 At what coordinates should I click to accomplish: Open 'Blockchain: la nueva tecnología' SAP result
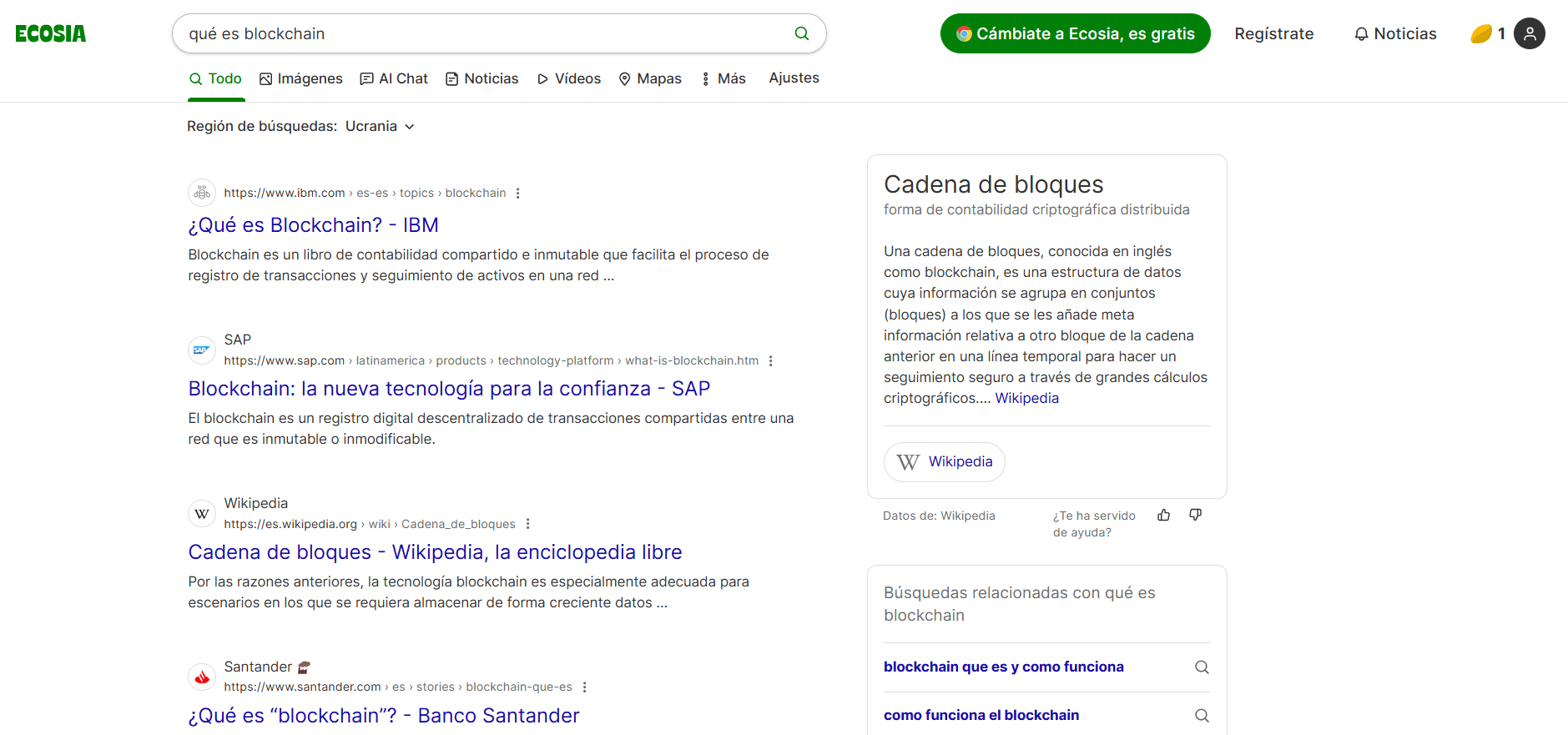[x=449, y=389]
